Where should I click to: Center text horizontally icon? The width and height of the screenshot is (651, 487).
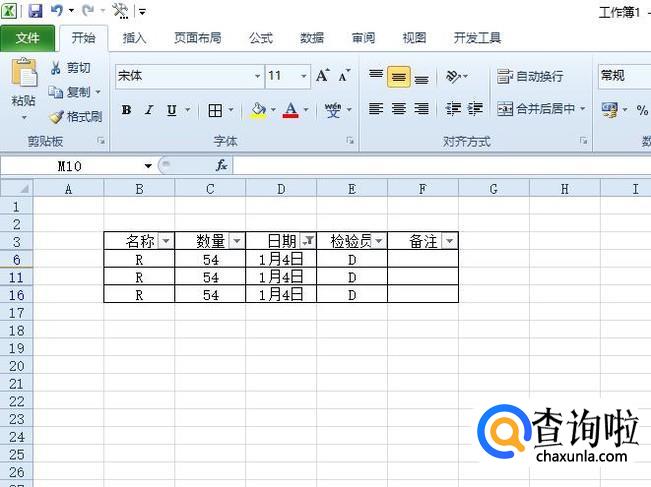[399, 109]
